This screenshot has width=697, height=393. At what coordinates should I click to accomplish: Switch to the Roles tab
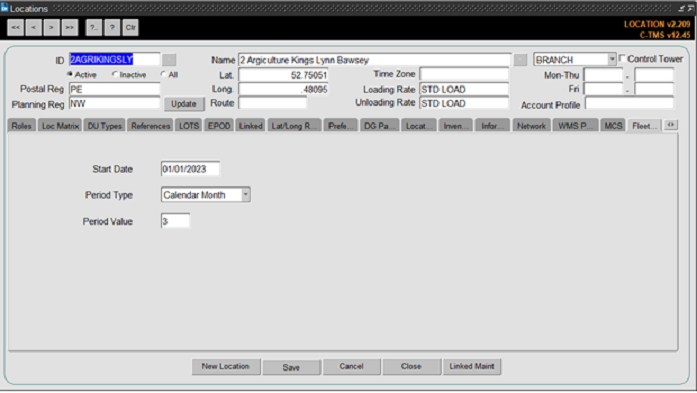21,126
